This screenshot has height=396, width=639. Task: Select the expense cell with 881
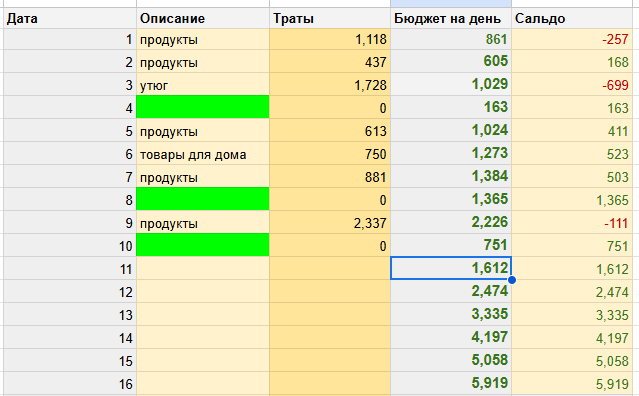tap(330, 177)
